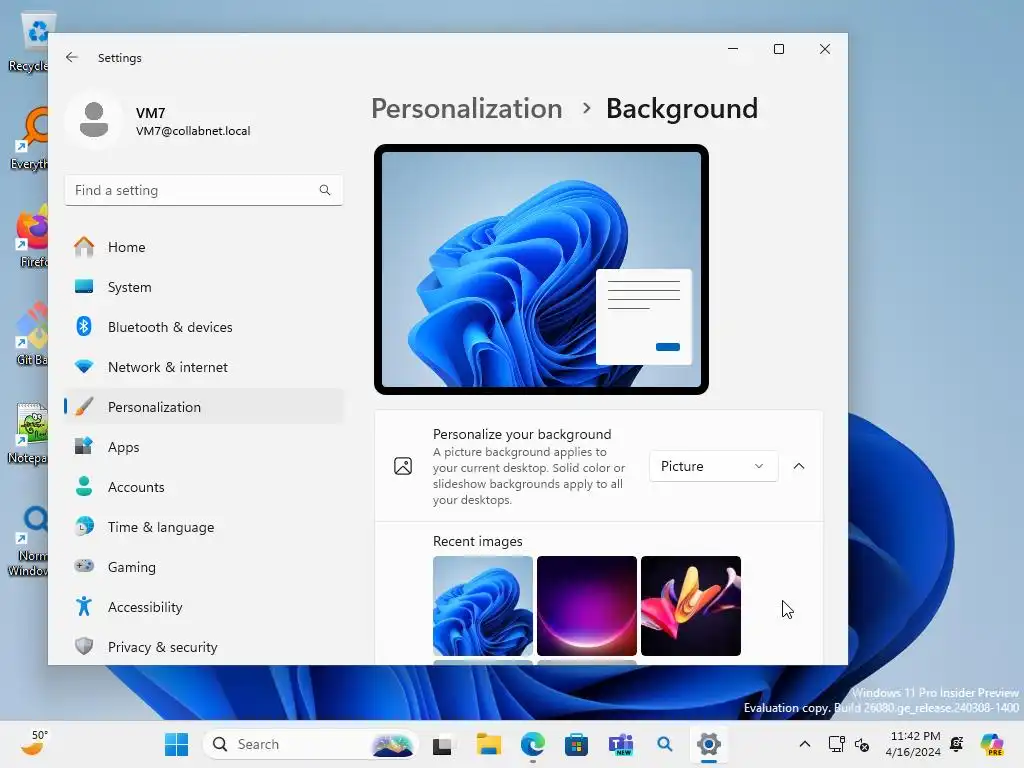Viewport: 1024px width, 768px height.
Task: Open Network & internet settings
Action: coord(204,367)
